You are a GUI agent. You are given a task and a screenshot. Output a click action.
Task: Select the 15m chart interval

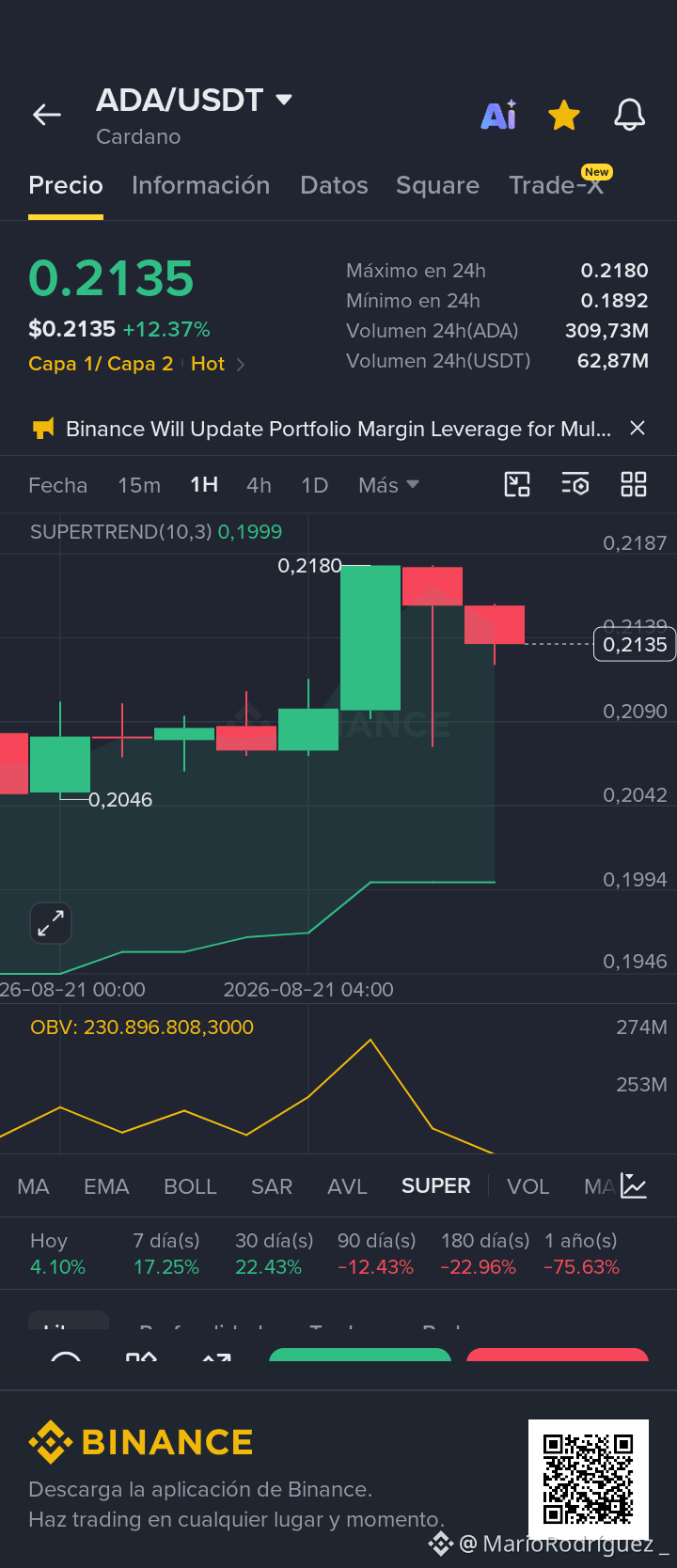pyautogui.click(x=139, y=485)
